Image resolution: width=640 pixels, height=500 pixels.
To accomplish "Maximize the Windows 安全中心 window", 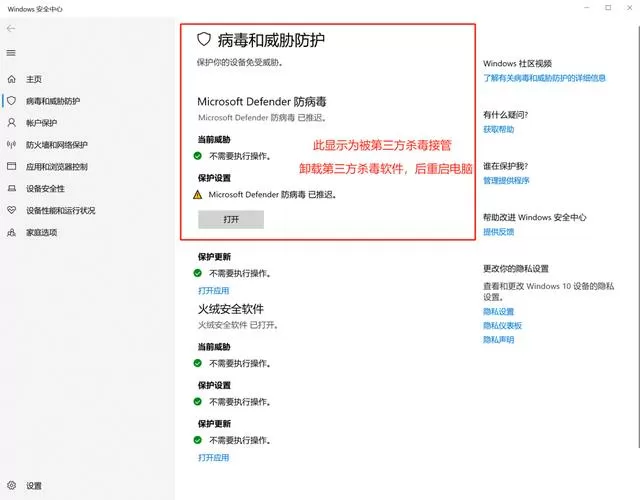I will click(608, 8).
